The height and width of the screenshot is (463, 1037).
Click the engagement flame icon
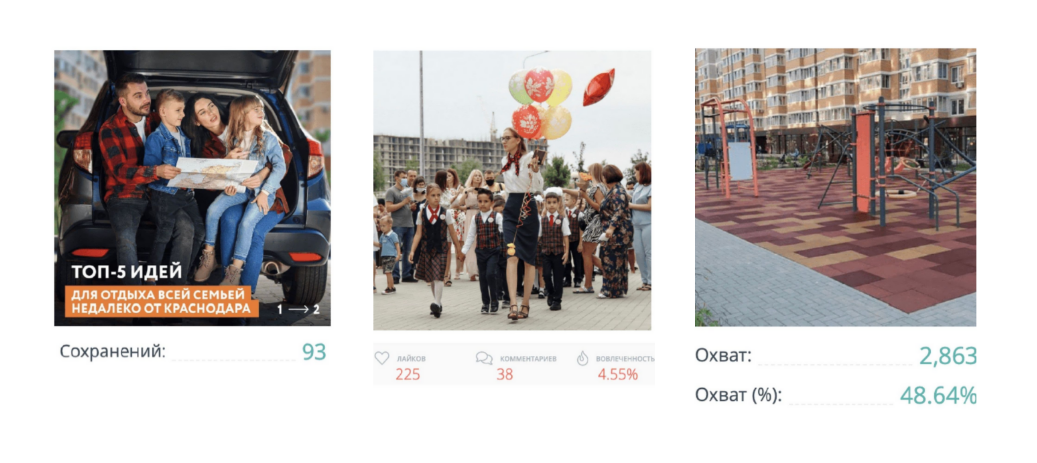(582, 358)
